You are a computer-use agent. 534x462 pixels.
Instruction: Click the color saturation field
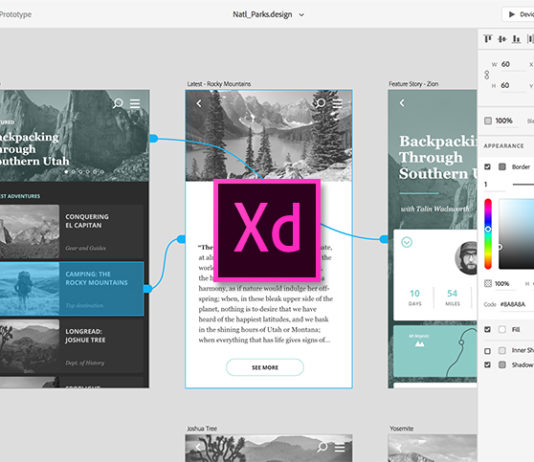[516, 234]
